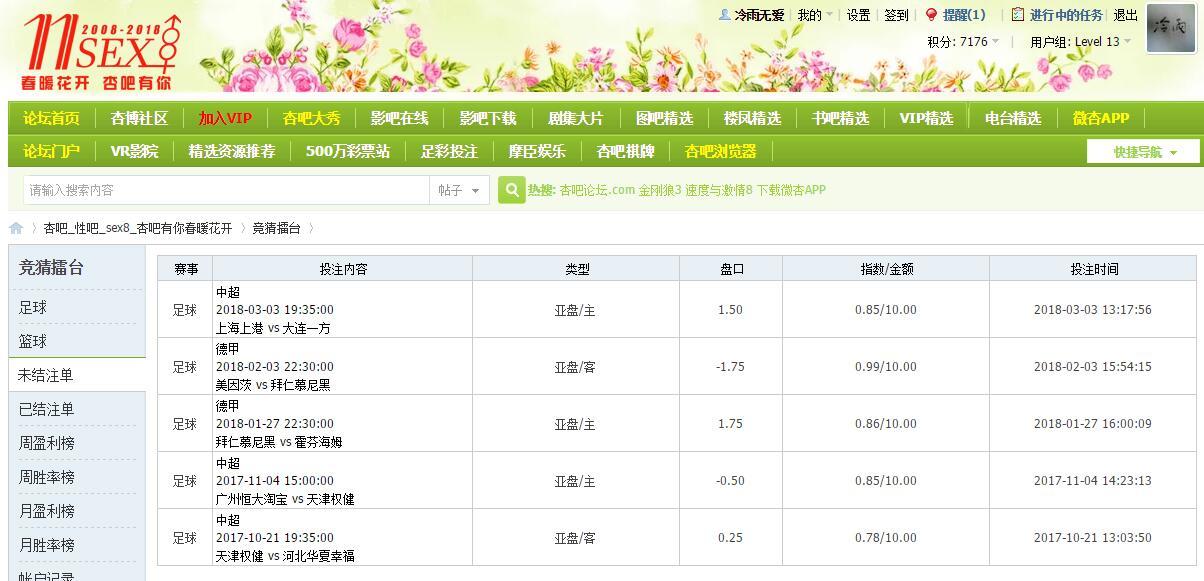
Task: Click the 加入VIP nav link
Action: [225, 118]
